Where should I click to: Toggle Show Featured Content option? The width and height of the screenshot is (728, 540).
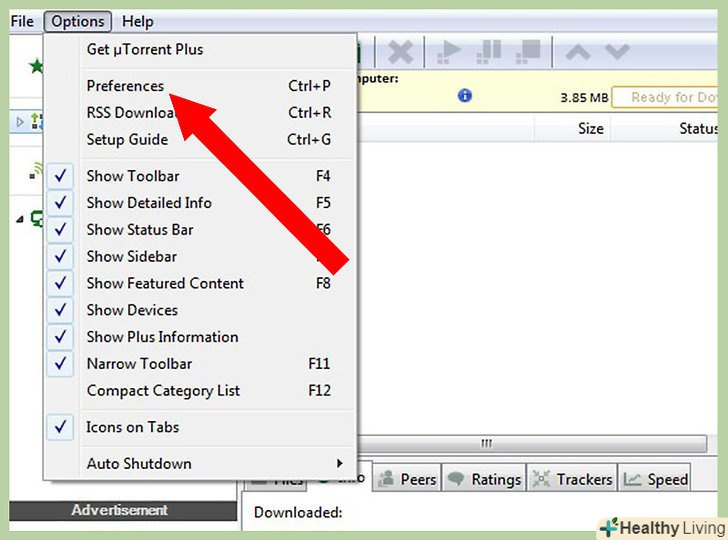point(201,283)
